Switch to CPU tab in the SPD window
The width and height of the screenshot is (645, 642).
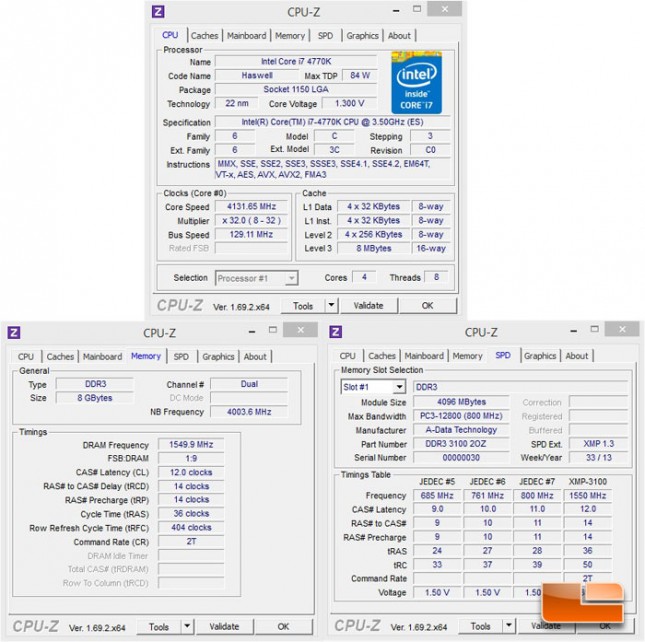point(348,356)
